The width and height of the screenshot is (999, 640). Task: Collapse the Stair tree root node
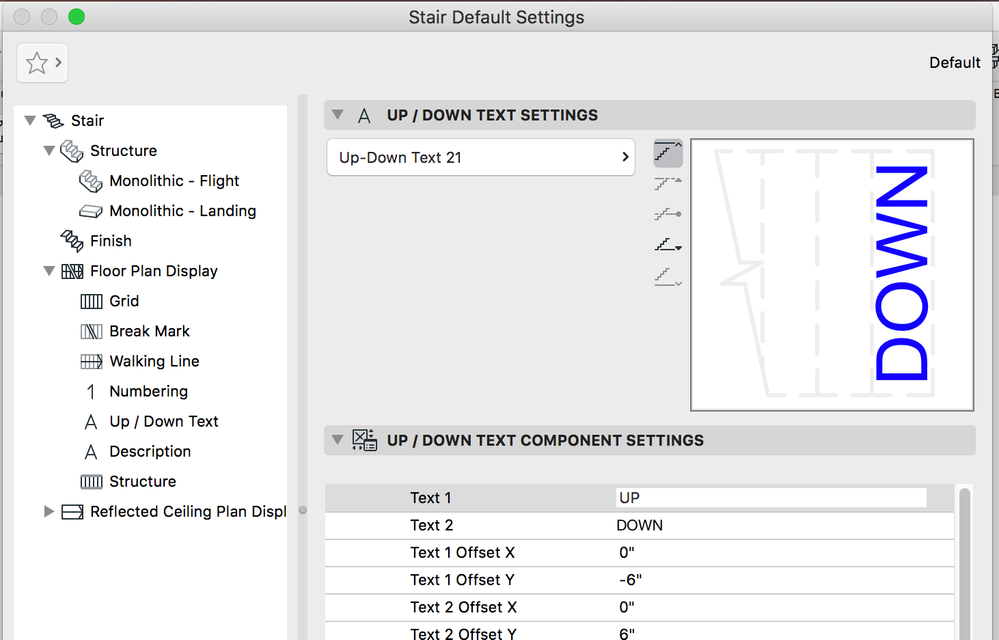tap(30, 120)
